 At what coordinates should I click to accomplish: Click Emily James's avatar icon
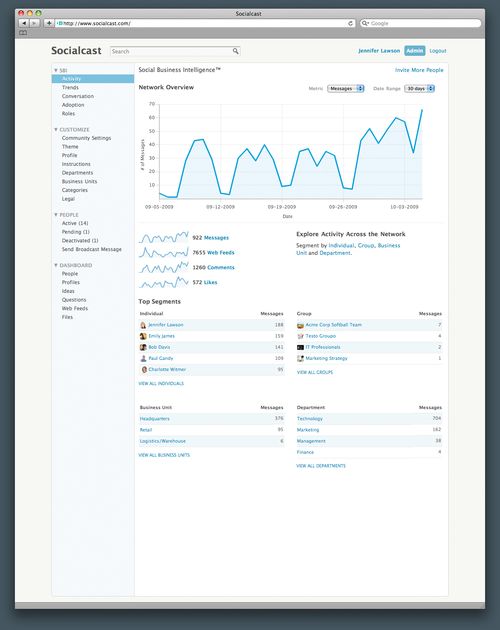click(143, 336)
